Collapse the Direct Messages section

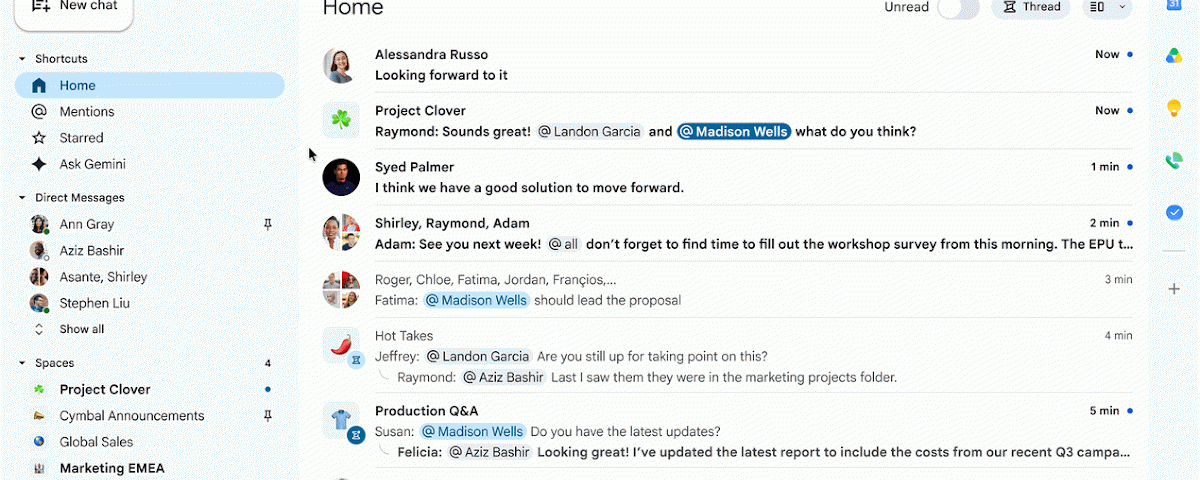click(22, 198)
